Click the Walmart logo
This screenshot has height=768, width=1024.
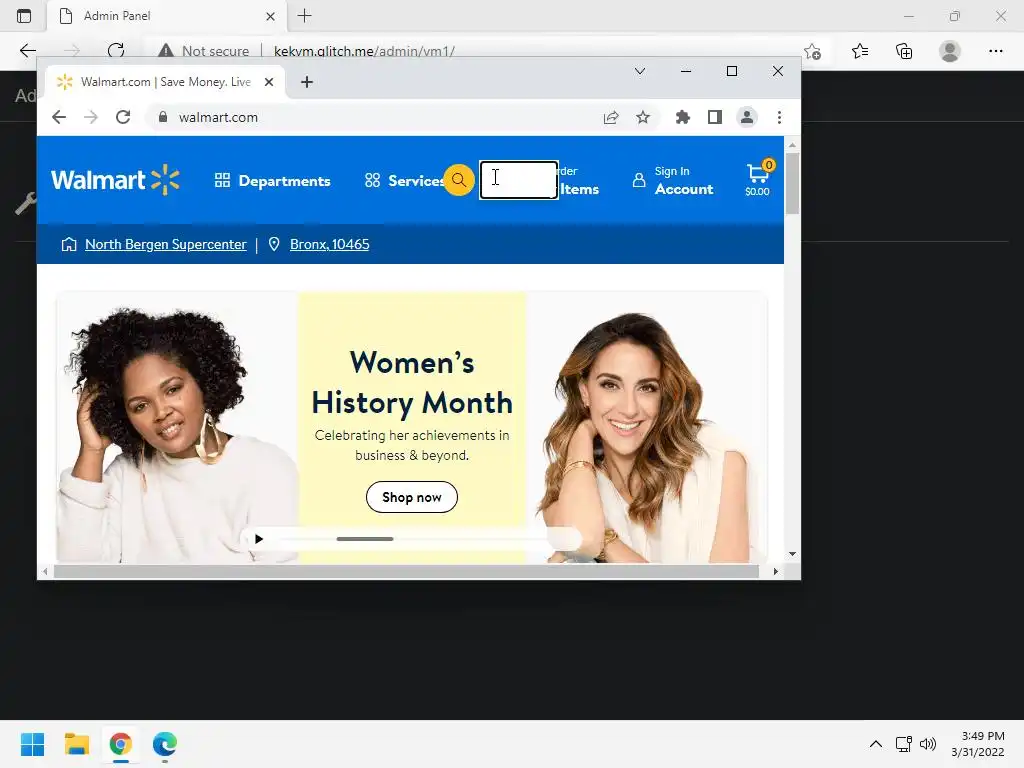[x=115, y=180]
